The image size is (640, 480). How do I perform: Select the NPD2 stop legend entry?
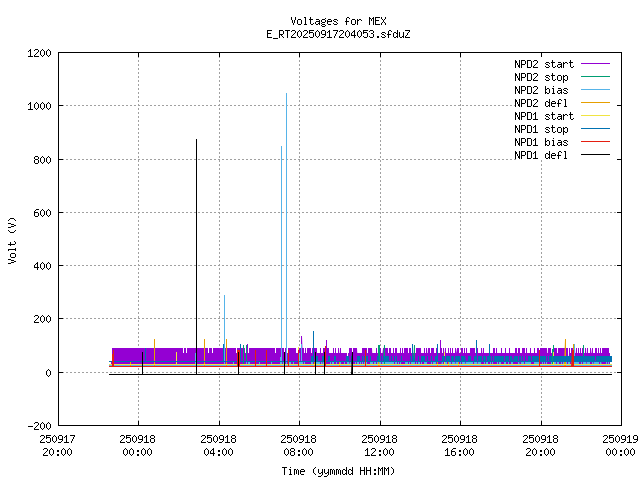pyautogui.click(x=541, y=77)
